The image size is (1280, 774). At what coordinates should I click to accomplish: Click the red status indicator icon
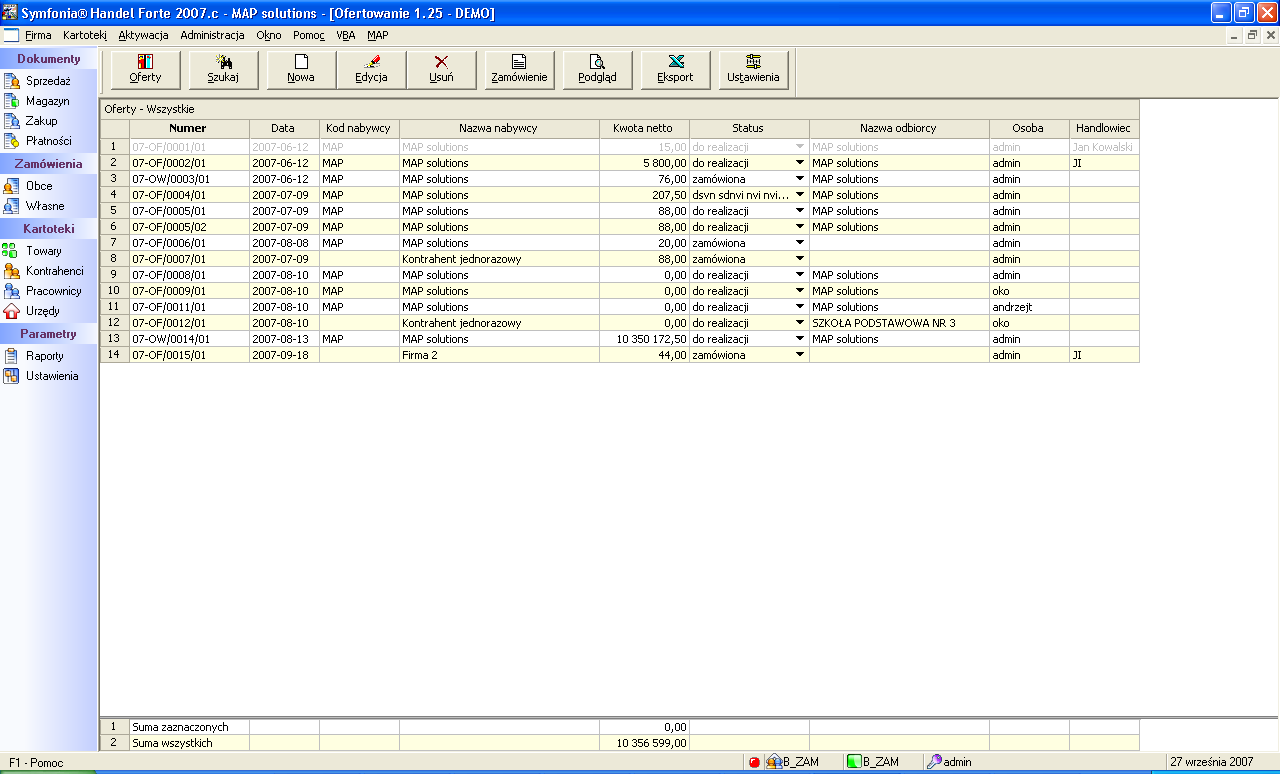754,762
